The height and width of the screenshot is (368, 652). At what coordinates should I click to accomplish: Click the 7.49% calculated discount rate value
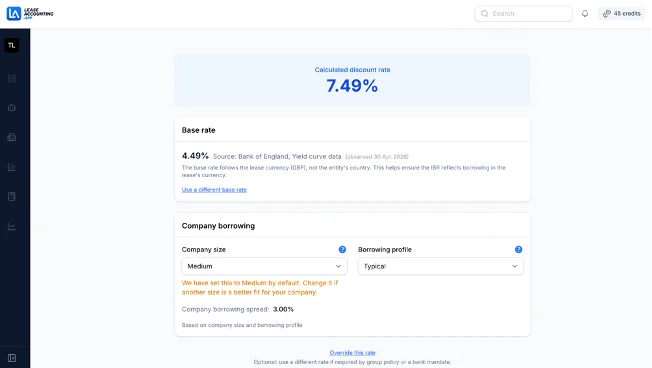(x=352, y=86)
